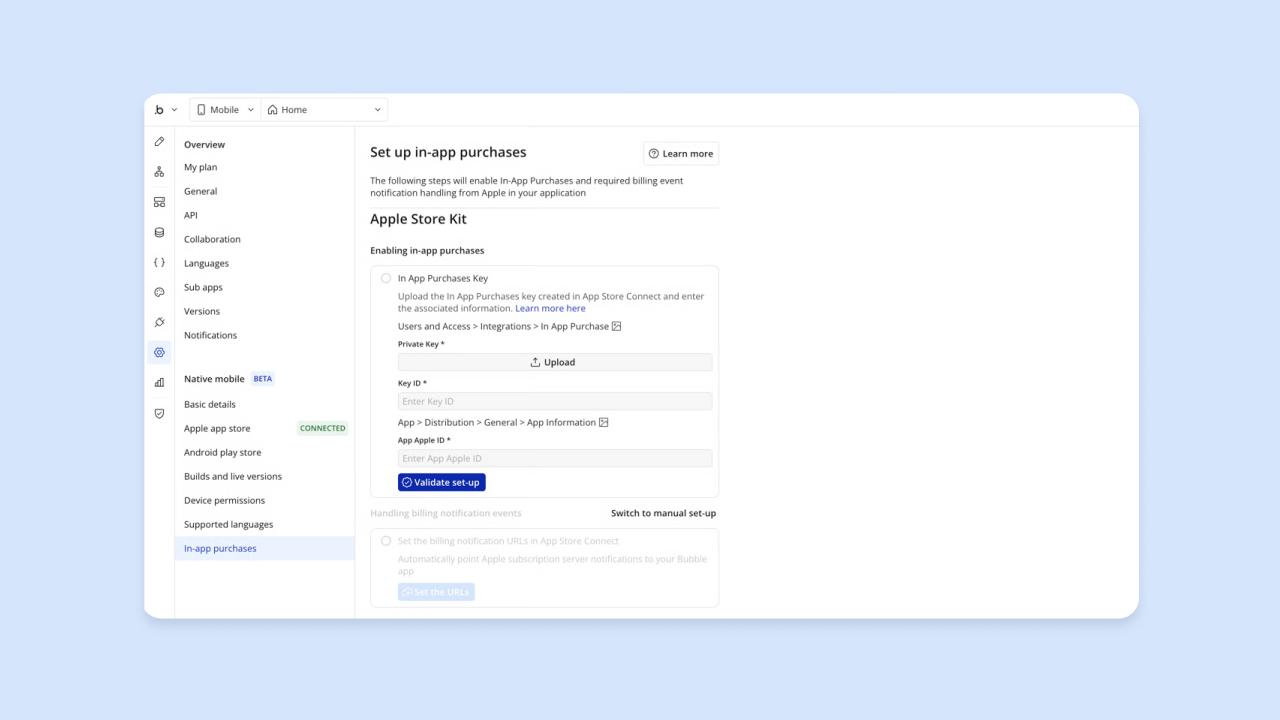1280x720 pixels.
Task: Click the shield check sidebar icon
Action: coord(159,413)
